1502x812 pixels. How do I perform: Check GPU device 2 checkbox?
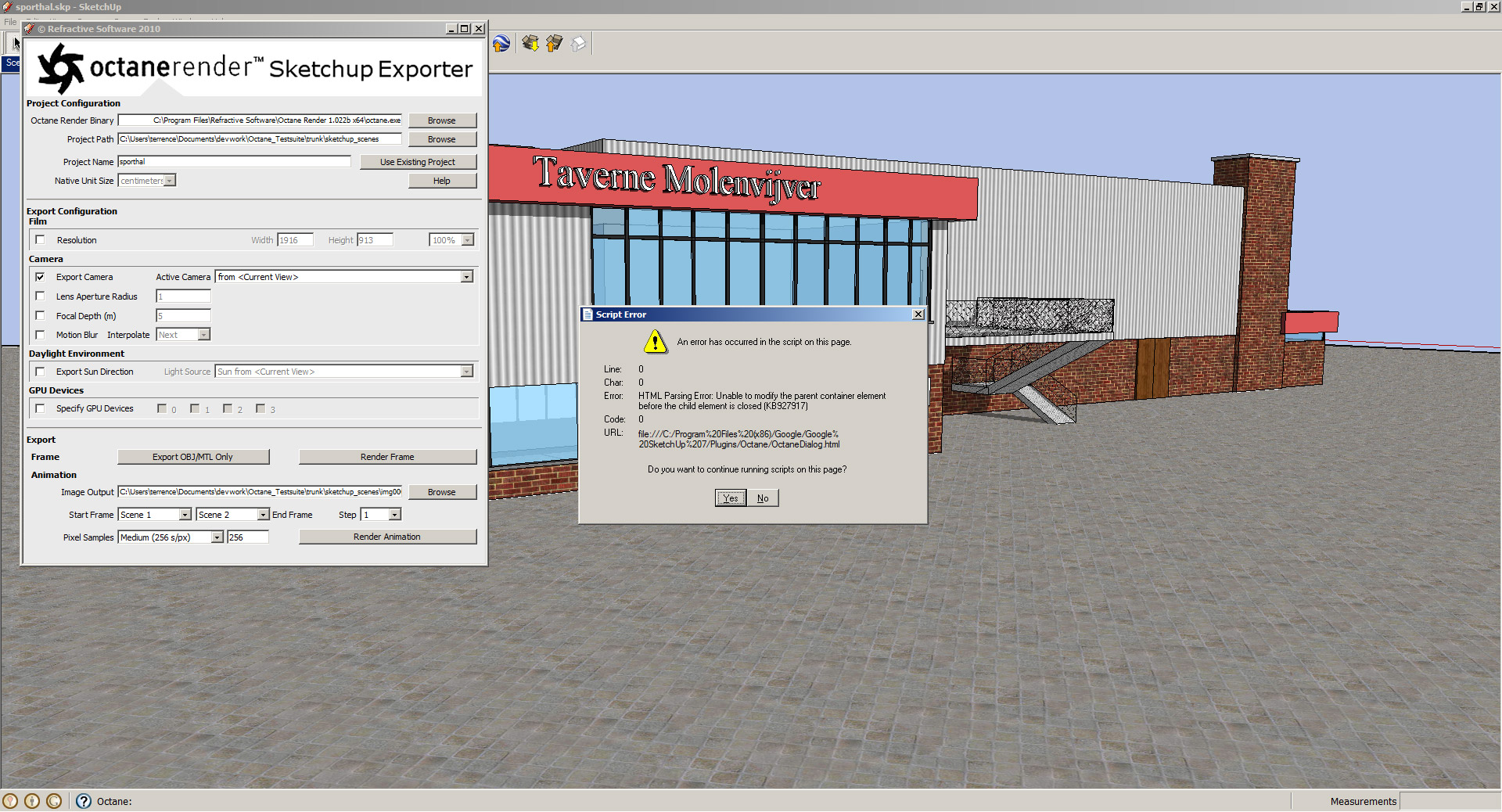(228, 408)
